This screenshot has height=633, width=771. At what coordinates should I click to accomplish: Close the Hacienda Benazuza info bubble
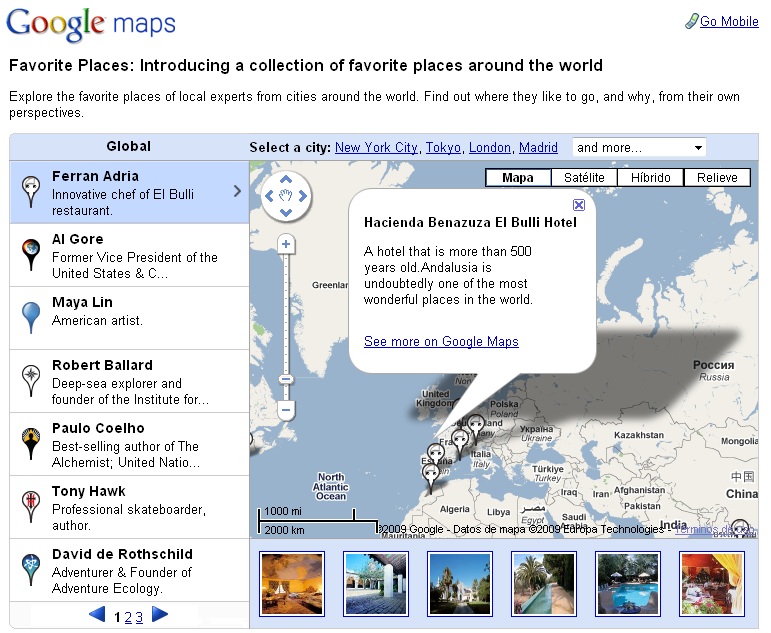pyautogui.click(x=579, y=204)
